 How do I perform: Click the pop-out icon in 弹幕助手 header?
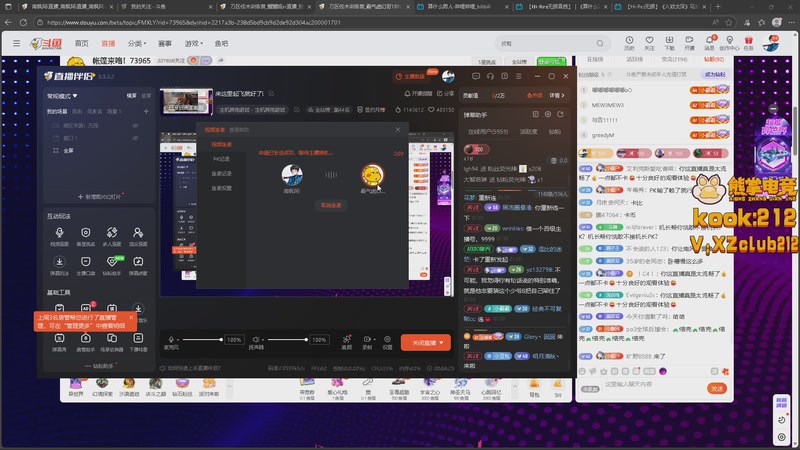[560, 114]
